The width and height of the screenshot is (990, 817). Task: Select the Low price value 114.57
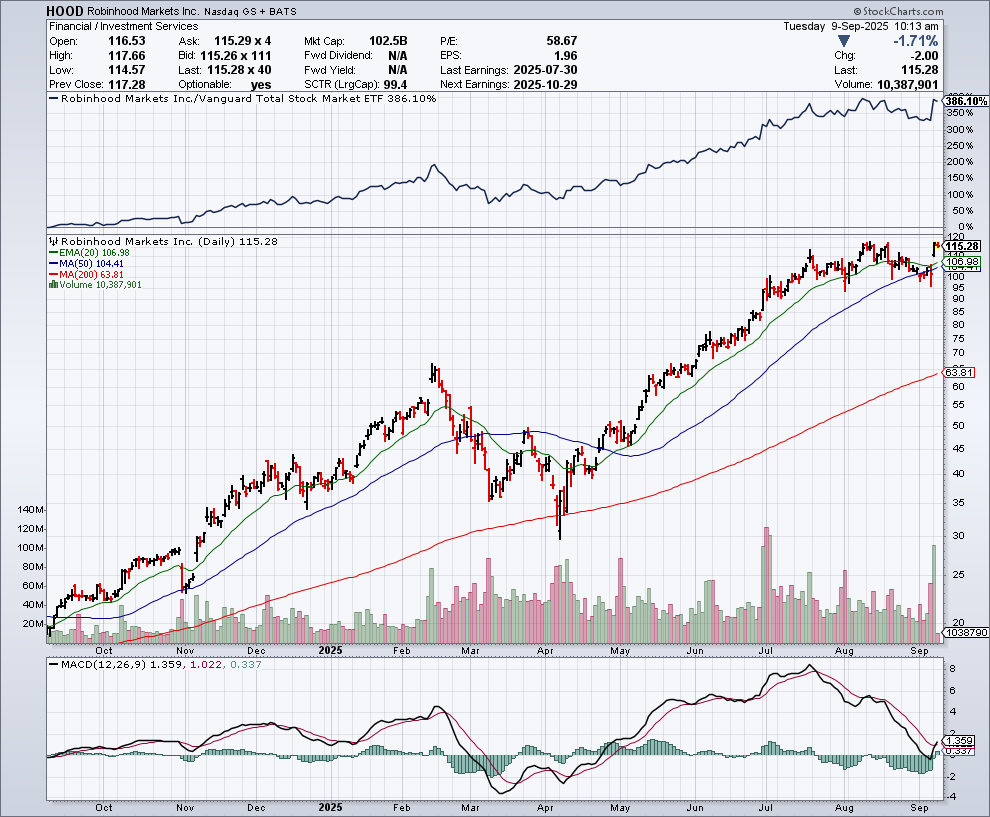click(126, 69)
